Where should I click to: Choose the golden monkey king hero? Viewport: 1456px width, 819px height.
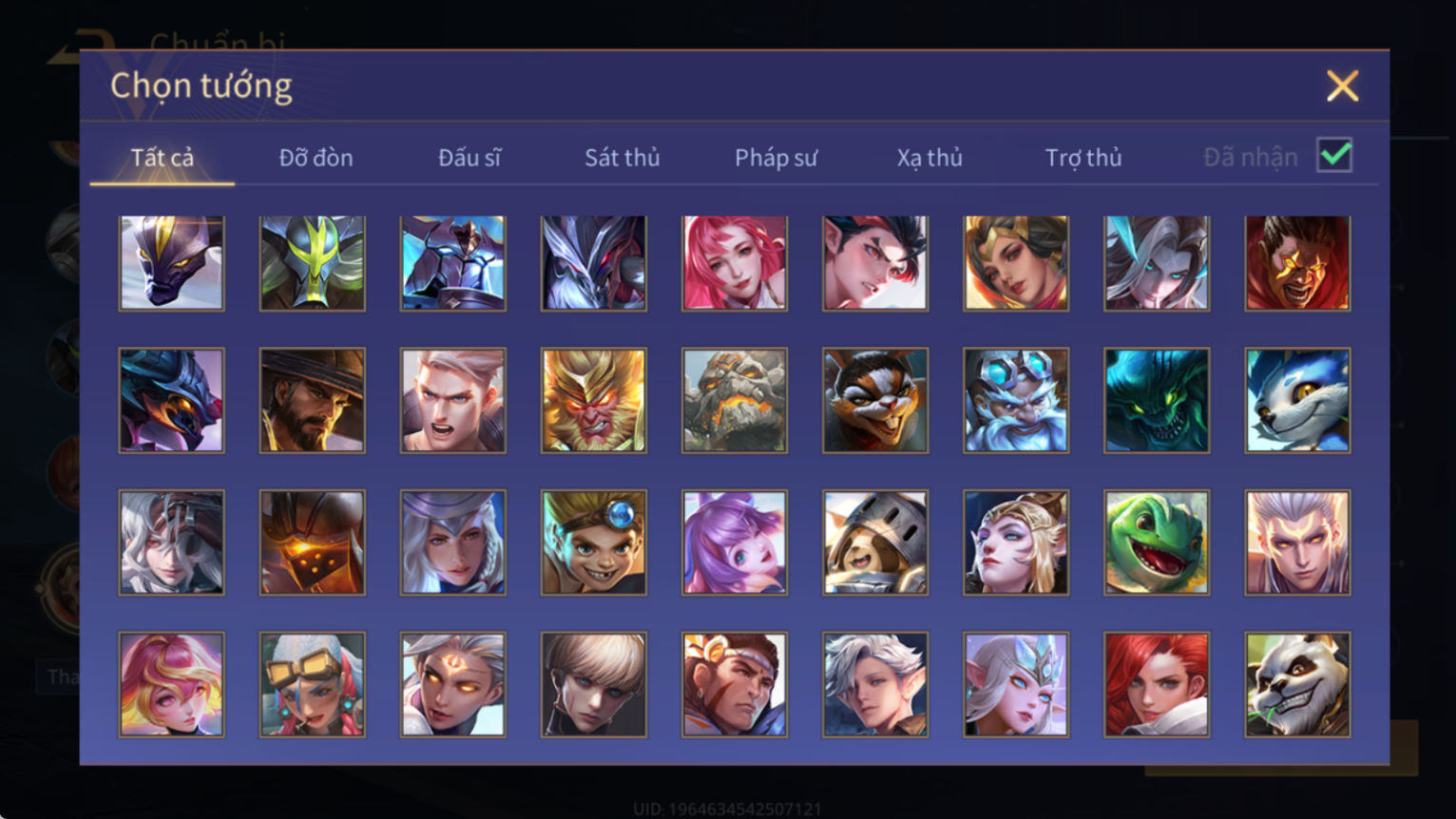pos(594,400)
